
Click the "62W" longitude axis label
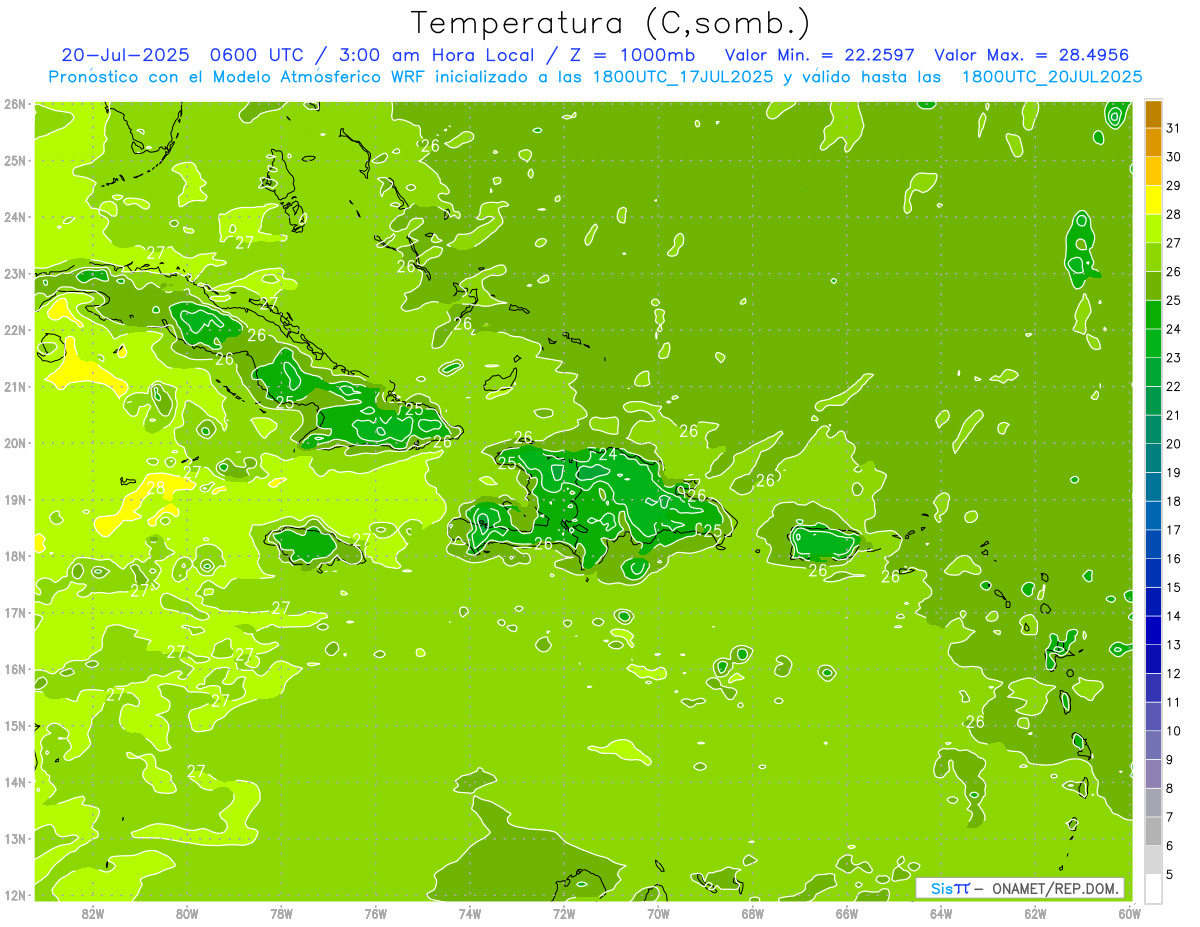(x=1035, y=913)
